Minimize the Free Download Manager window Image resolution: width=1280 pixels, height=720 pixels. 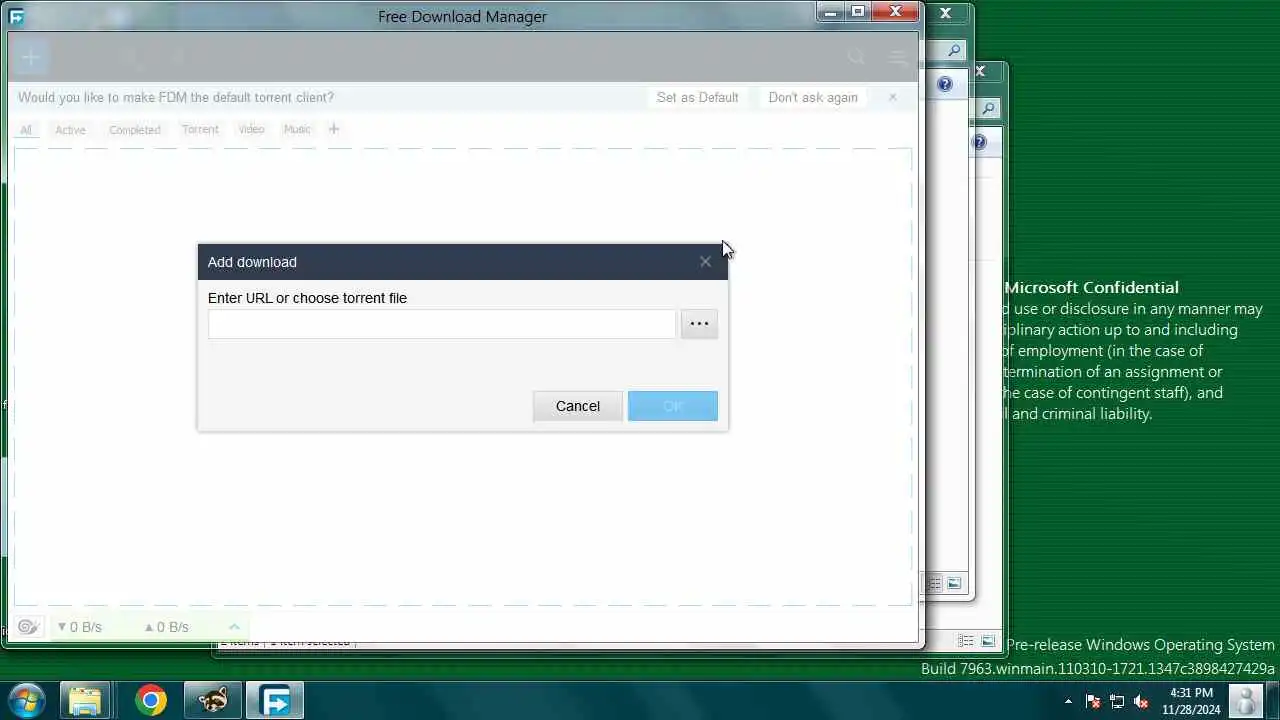coord(830,12)
